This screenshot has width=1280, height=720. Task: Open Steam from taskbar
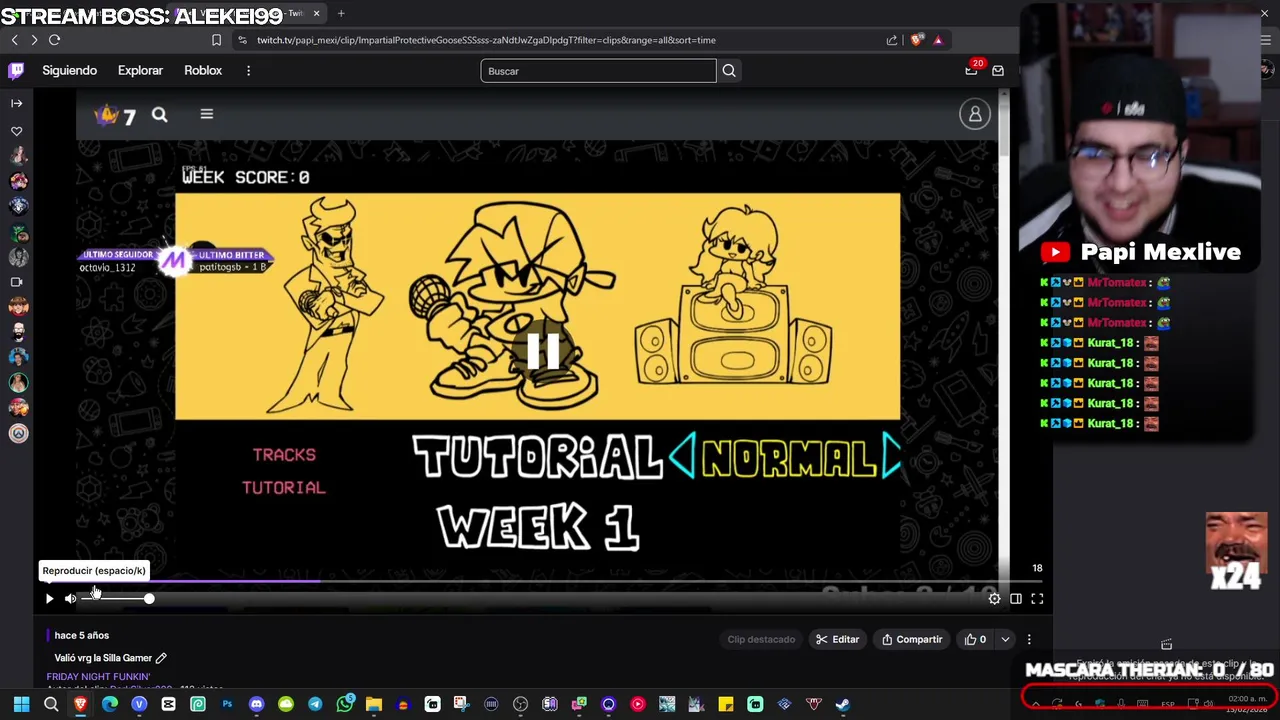(x=843, y=704)
